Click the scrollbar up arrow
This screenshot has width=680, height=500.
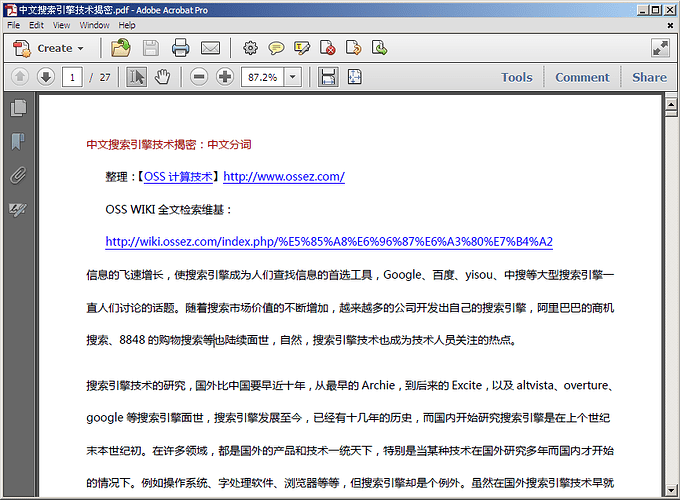(671, 105)
